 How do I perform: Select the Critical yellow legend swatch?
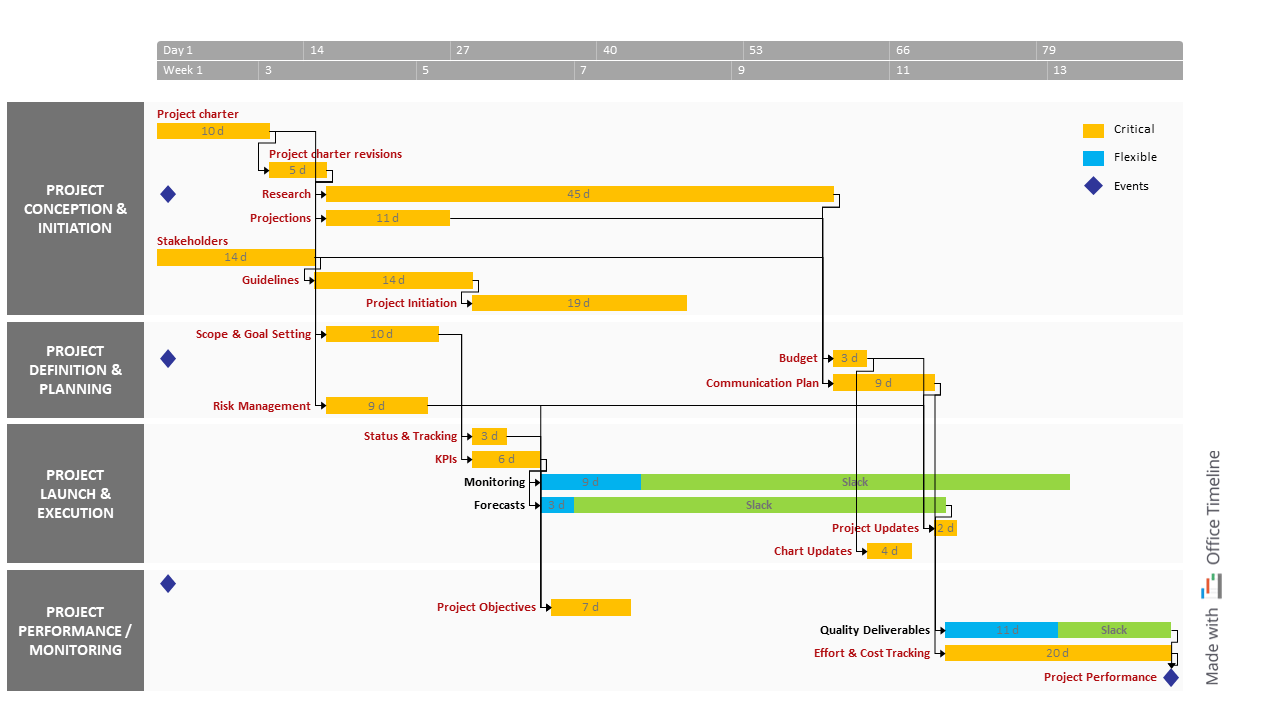point(1093,130)
